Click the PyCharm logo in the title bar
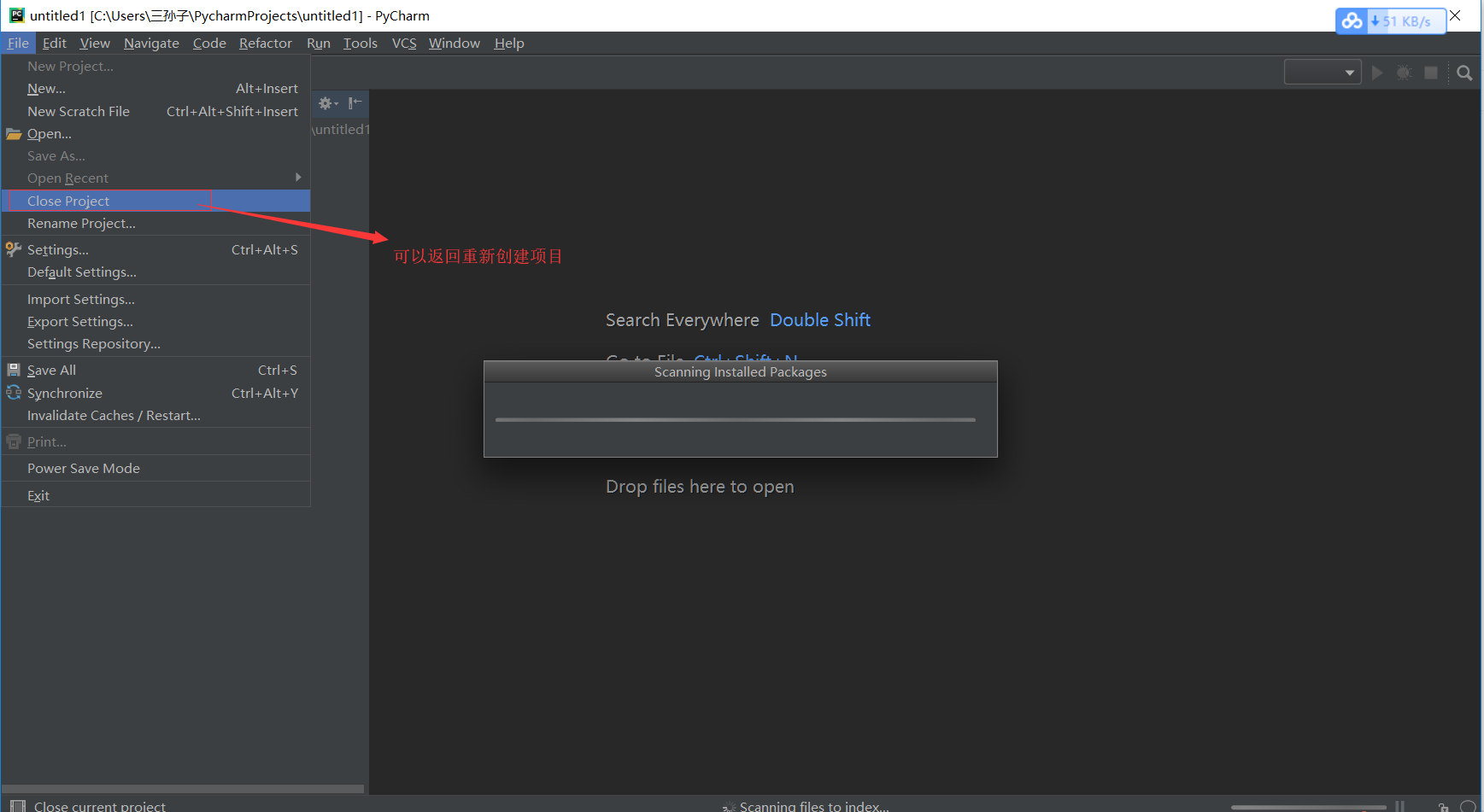The height and width of the screenshot is (812, 1484). point(16,15)
